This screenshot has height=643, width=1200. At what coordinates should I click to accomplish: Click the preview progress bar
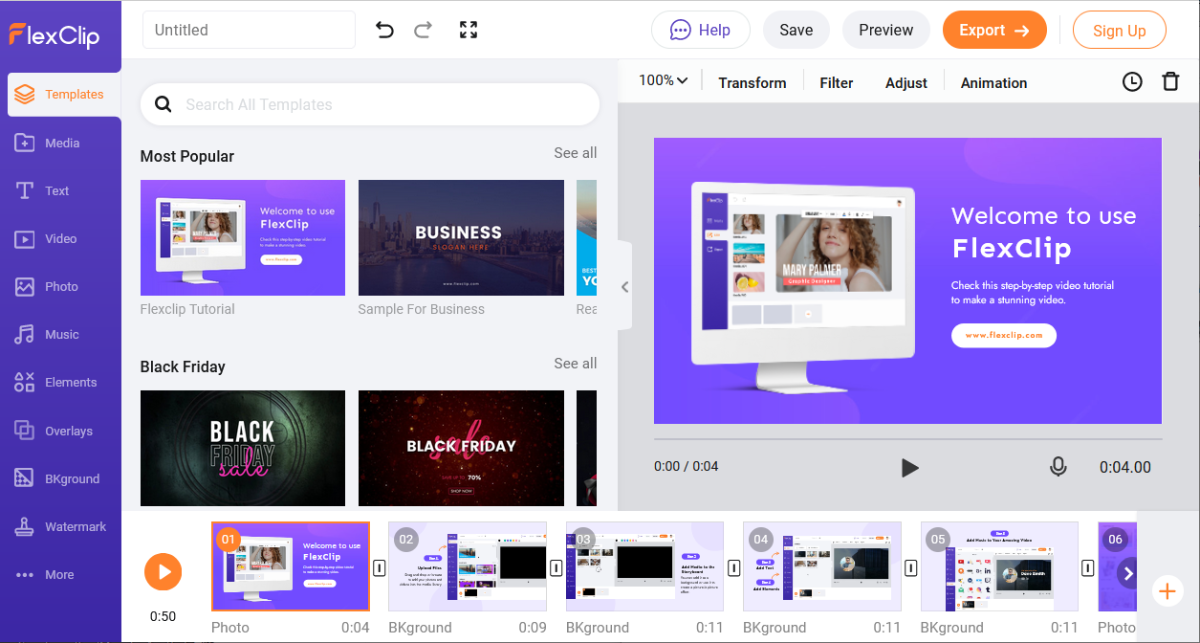point(908,439)
